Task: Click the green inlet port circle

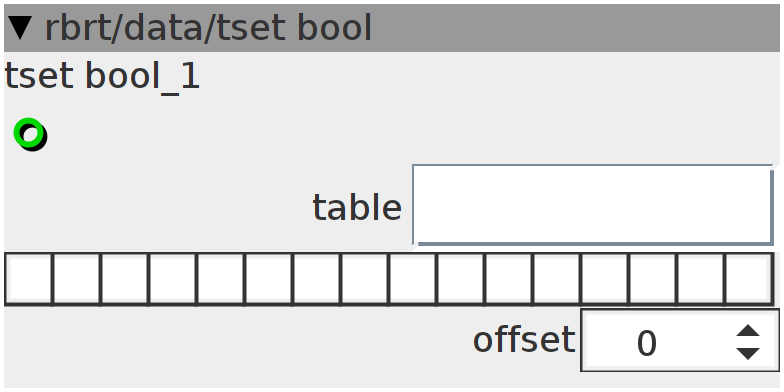Action: [x=29, y=133]
